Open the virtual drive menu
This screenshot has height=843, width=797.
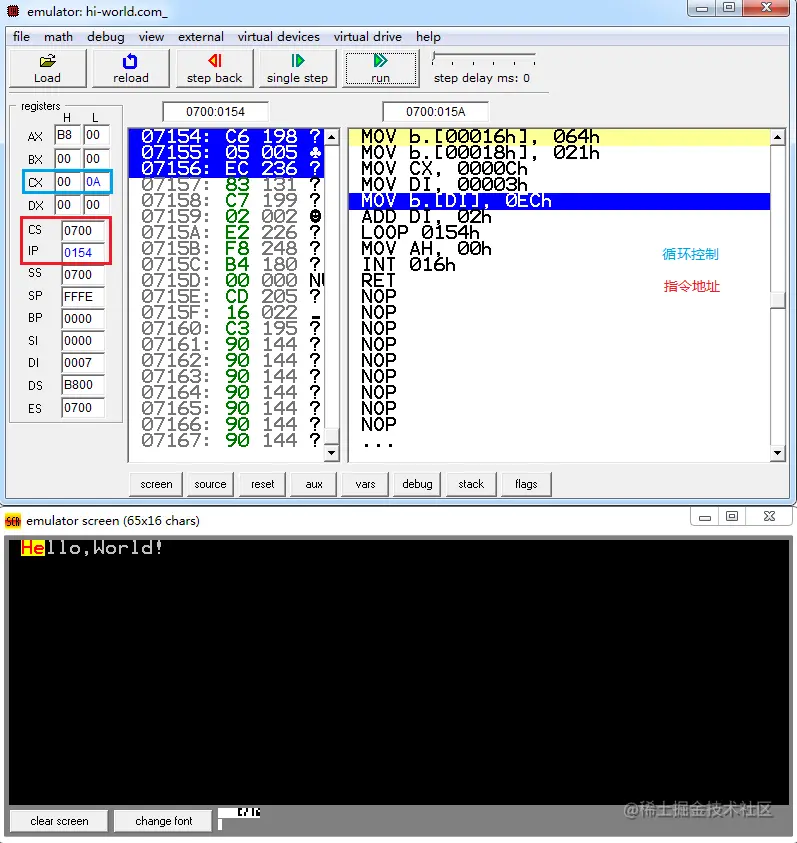(x=367, y=37)
